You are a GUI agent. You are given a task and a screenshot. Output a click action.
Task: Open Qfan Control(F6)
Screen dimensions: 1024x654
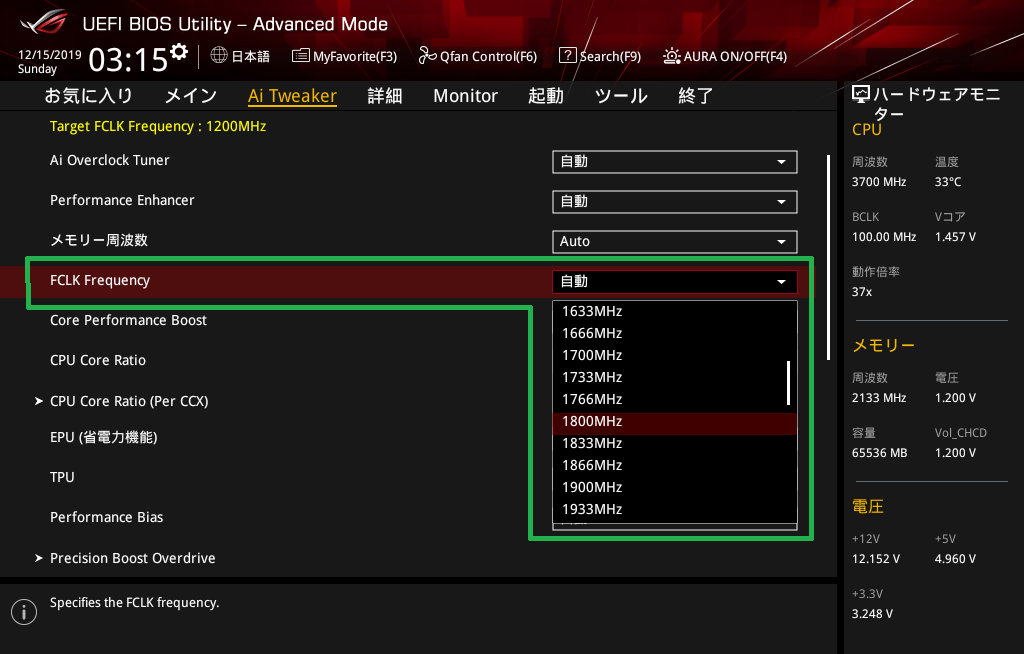tap(477, 56)
